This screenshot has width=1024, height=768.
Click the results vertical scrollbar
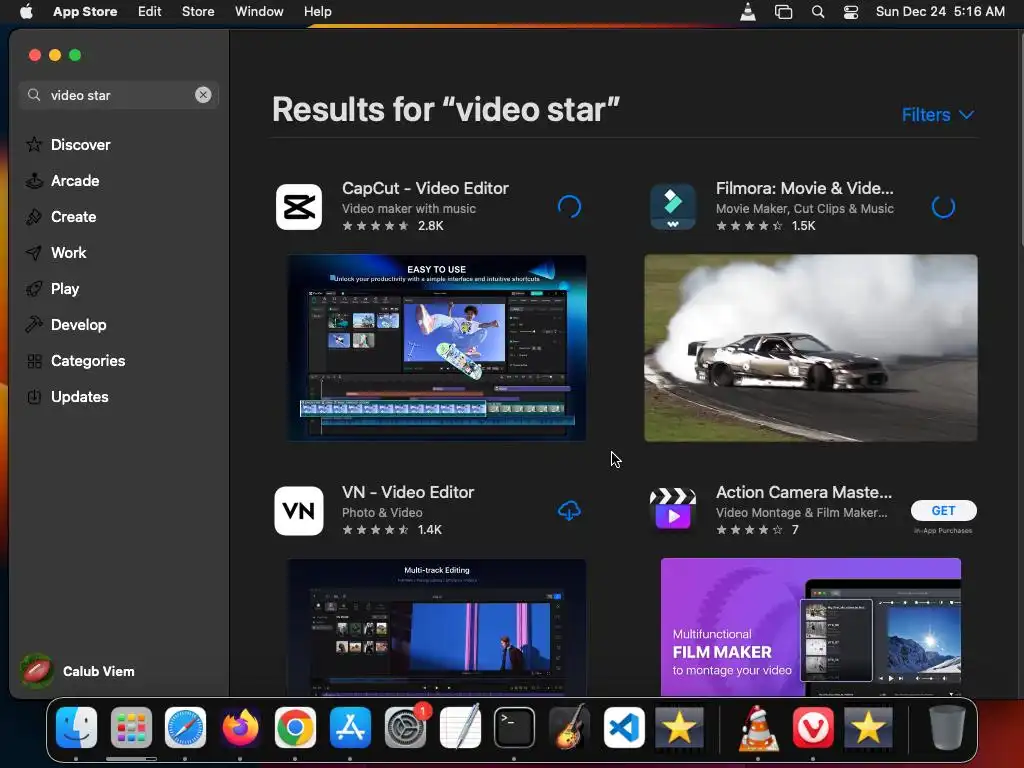click(x=1021, y=140)
